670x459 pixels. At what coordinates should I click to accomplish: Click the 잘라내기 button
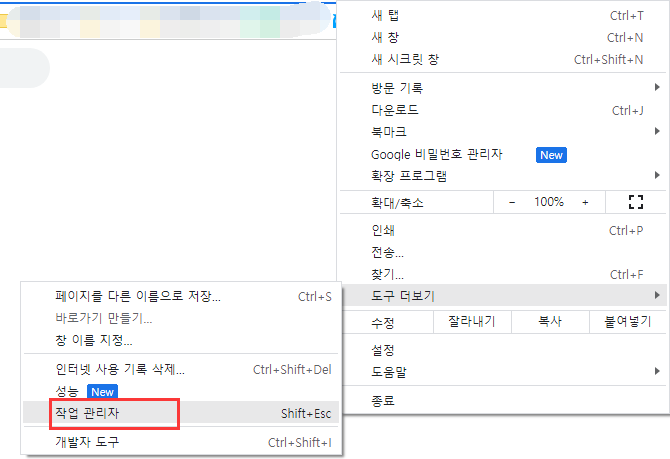tap(471, 323)
